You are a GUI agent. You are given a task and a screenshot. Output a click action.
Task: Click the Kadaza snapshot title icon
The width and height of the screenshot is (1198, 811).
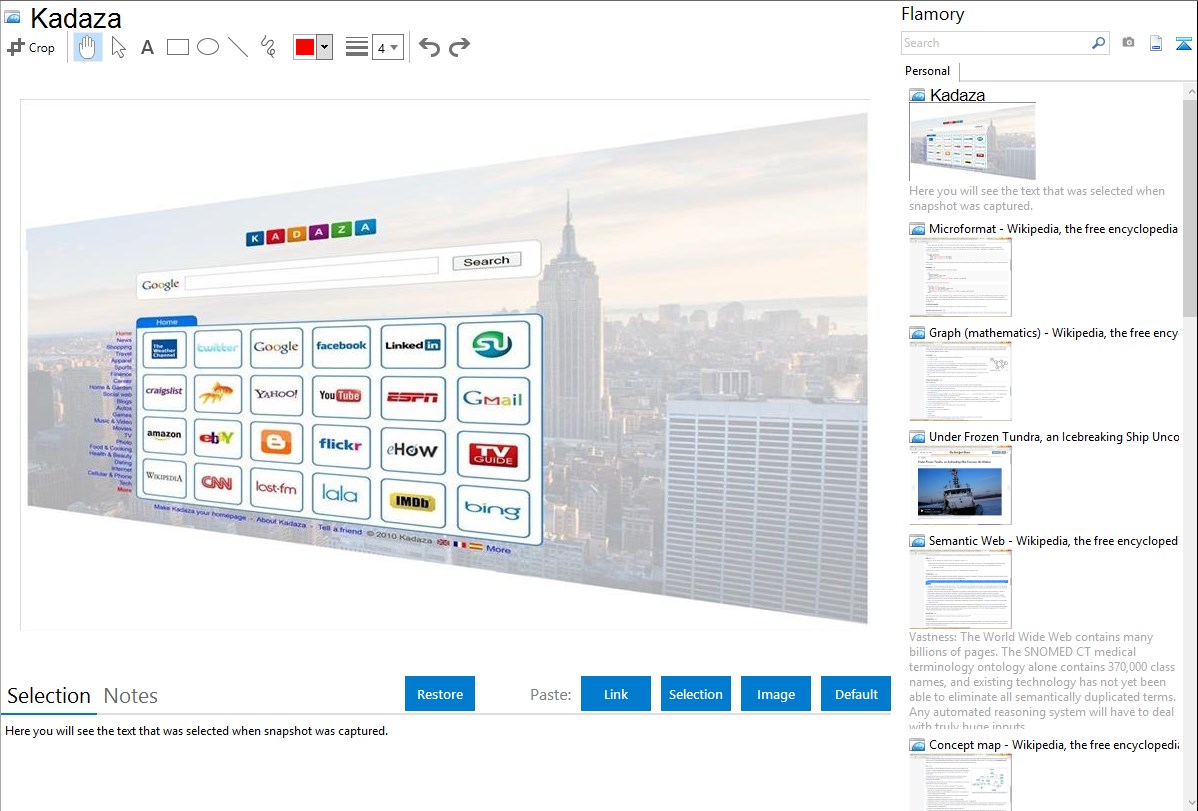(x=12, y=17)
